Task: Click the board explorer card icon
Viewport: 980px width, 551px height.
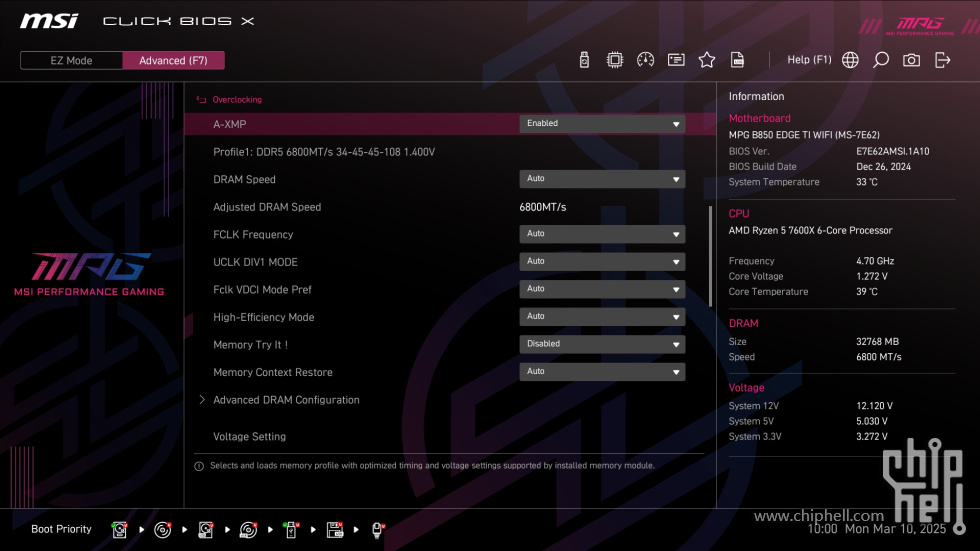Action: pyautogui.click(x=676, y=60)
